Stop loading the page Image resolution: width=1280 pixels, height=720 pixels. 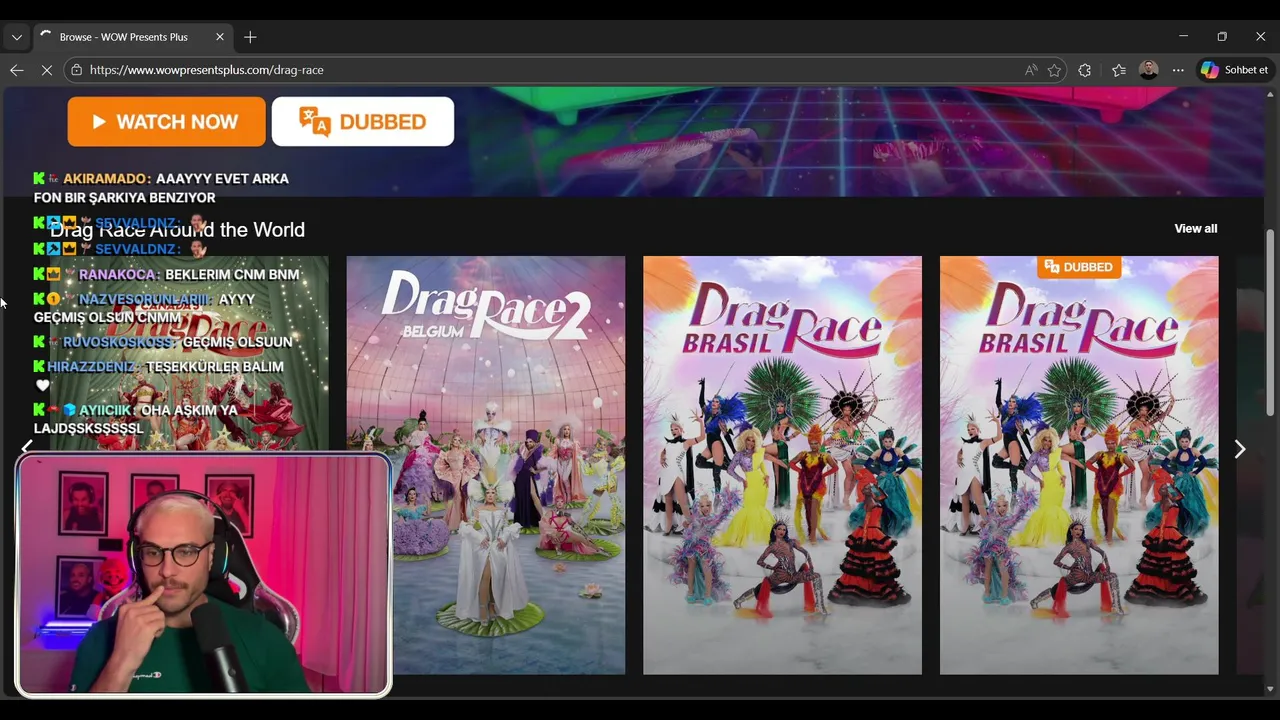[x=47, y=70]
